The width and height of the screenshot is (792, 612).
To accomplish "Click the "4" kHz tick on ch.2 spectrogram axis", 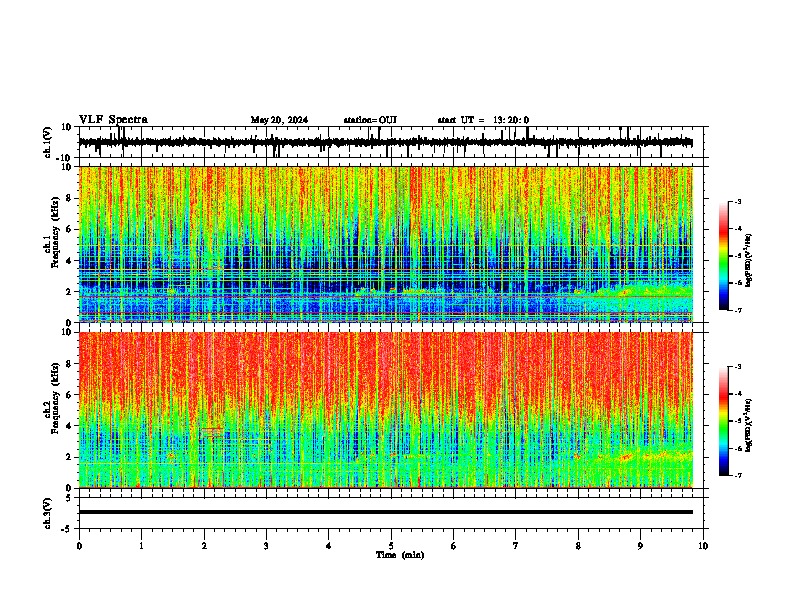I will 69,426.
